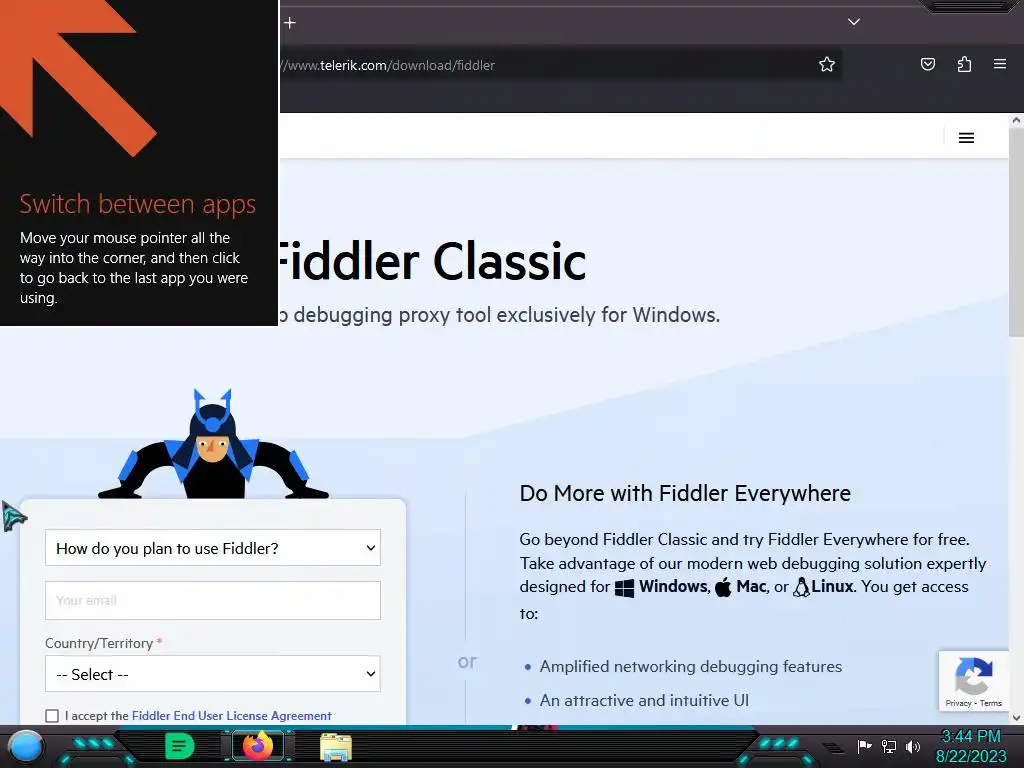
Task: Open the Firefox application menu
Action: [1000, 64]
